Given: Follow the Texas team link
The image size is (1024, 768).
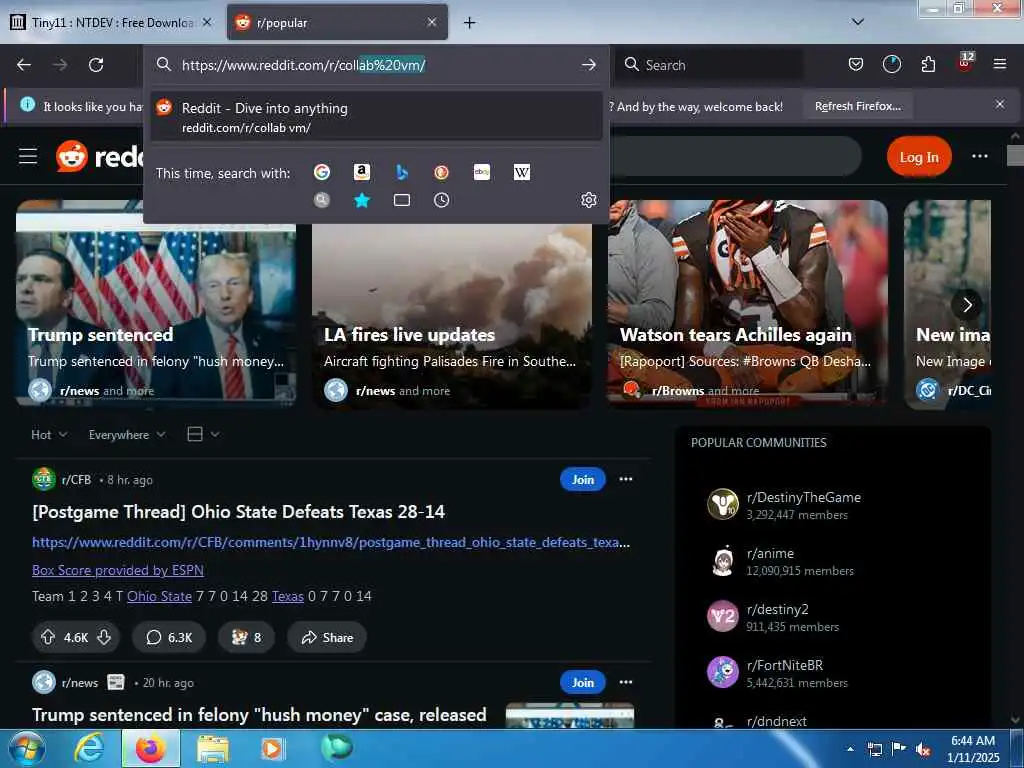Looking at the screenshot, I should [x=288, y=596].
